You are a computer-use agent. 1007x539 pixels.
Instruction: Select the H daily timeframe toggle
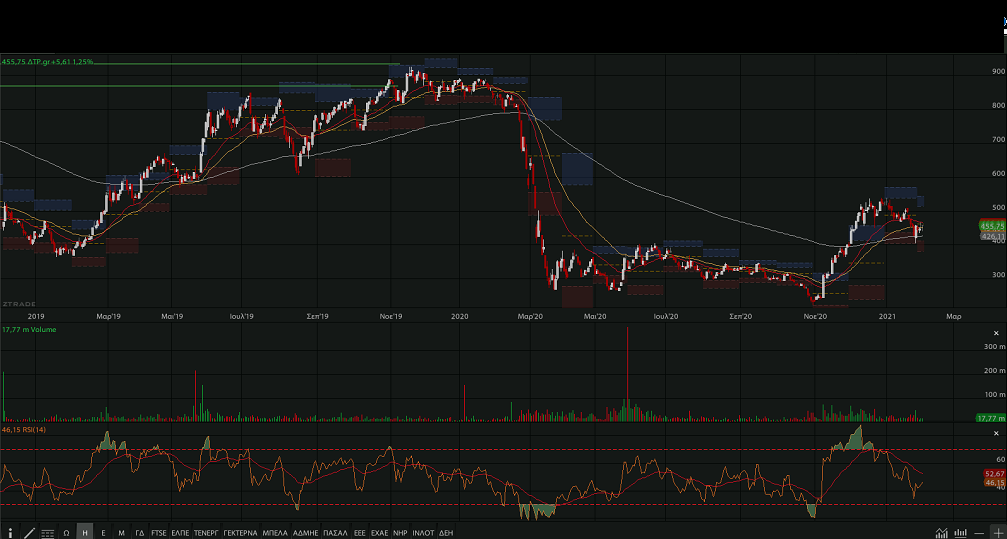coord(84,532)
